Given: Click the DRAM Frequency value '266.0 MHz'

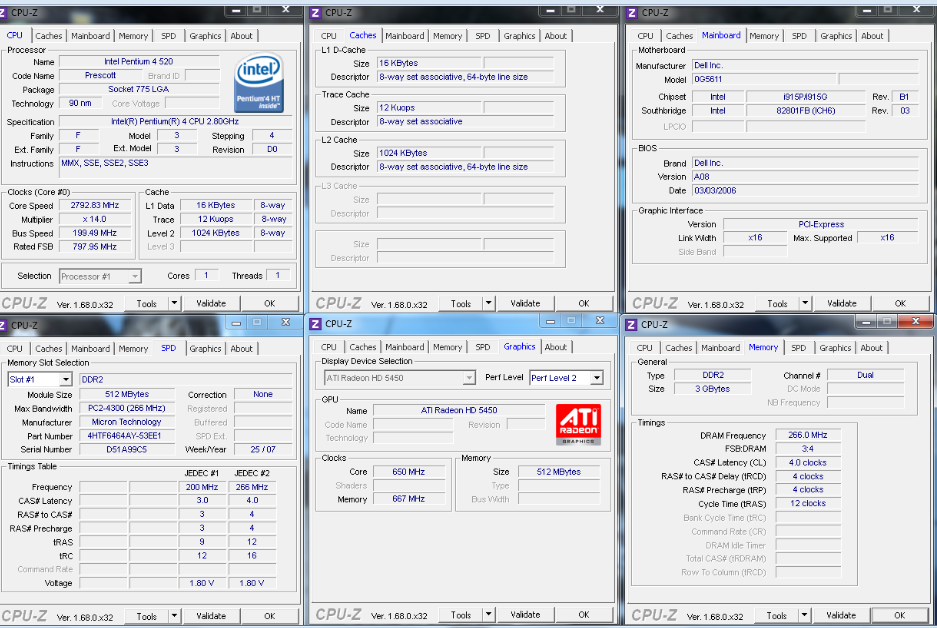Looking at the screenshot, I should coord(808,435).
